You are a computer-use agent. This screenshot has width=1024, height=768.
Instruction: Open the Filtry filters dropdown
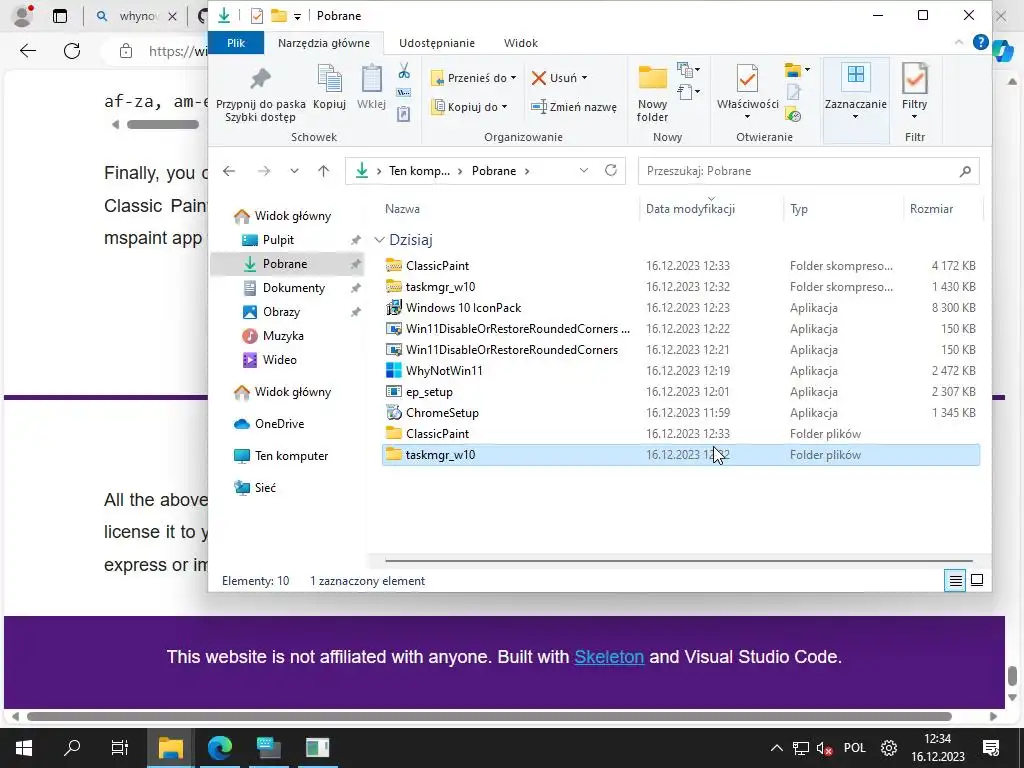click(914, 93)
